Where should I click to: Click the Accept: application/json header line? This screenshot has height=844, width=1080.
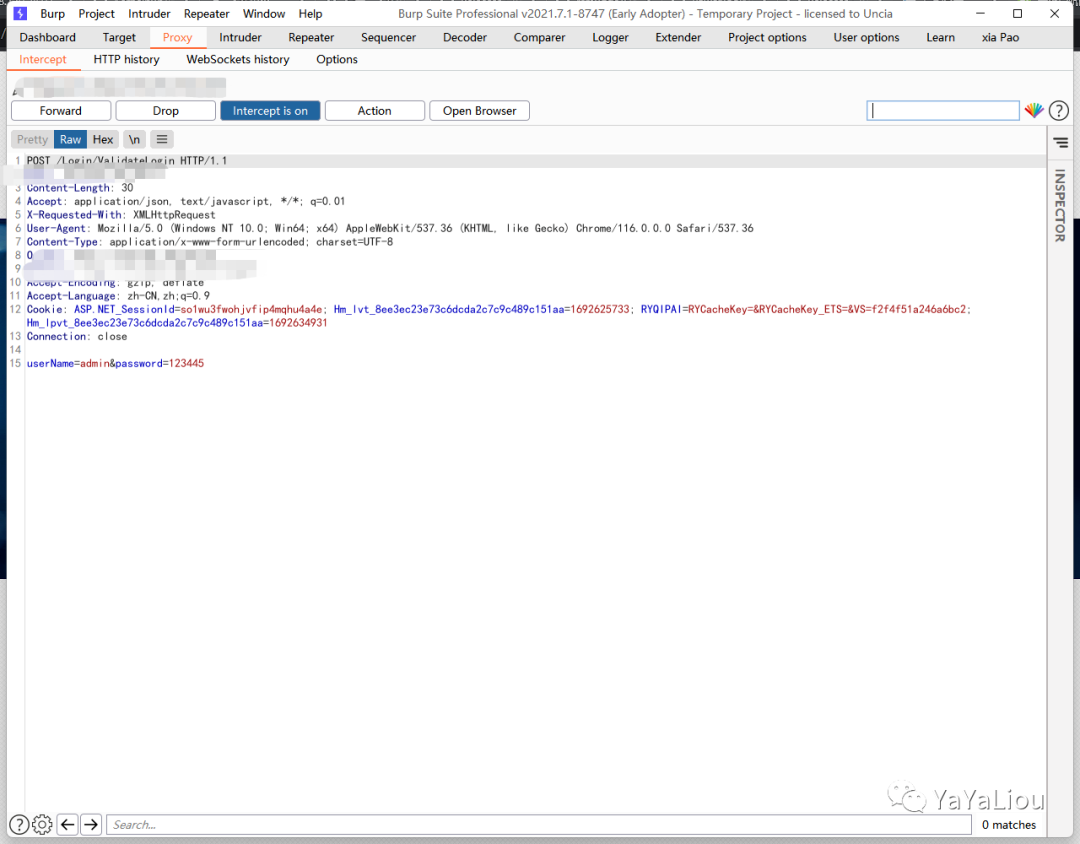click(185, 201)
